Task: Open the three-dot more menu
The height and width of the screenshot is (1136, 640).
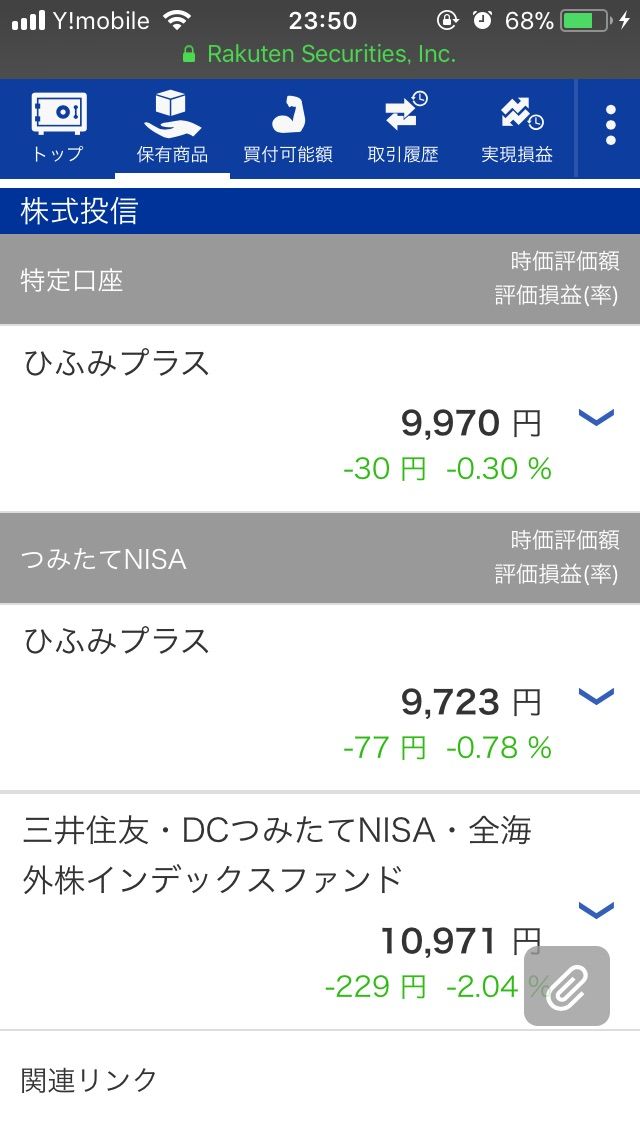Action: 610,125
